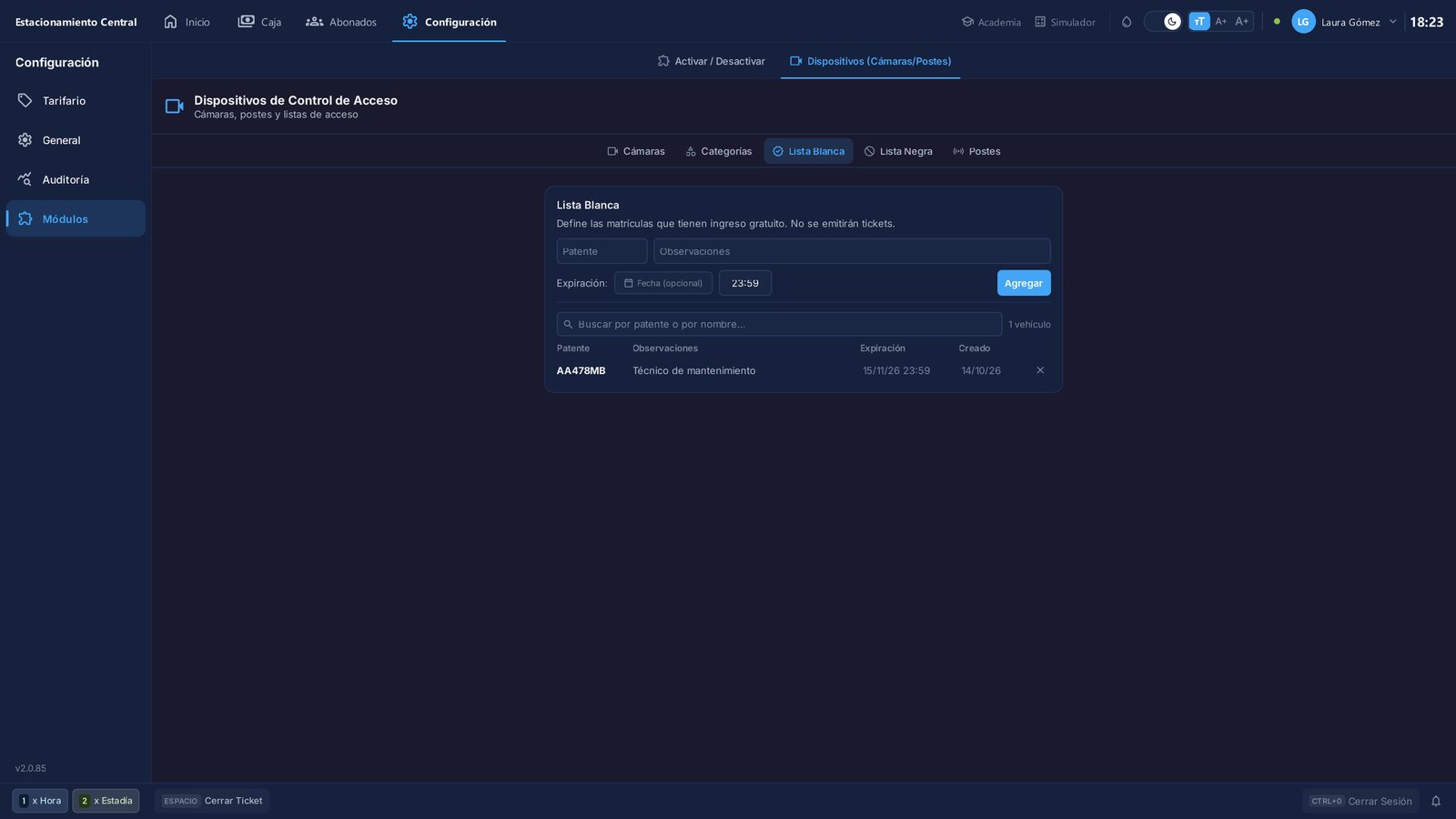Open Auditoría in sidebar
Screen dimensions: 1456x819
click(76, 179)
